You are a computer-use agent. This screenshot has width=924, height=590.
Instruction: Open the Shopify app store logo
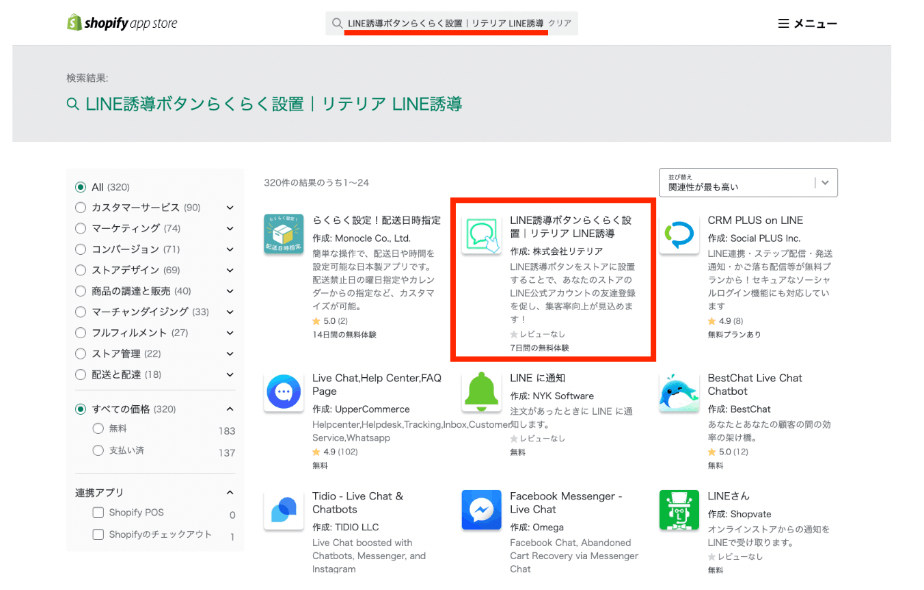tap(122, 23)
